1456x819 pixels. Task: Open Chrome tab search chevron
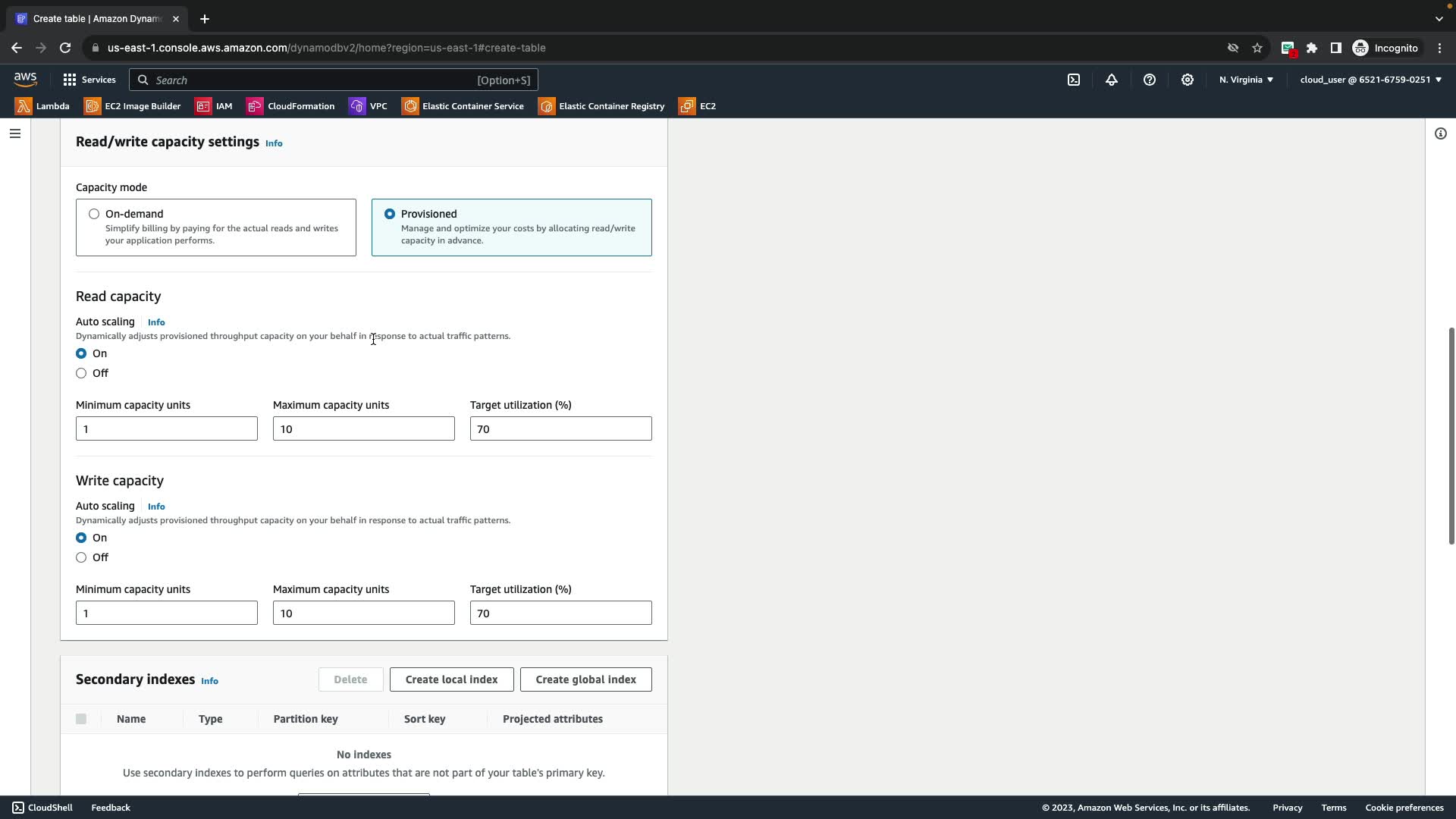(1439, 19)
